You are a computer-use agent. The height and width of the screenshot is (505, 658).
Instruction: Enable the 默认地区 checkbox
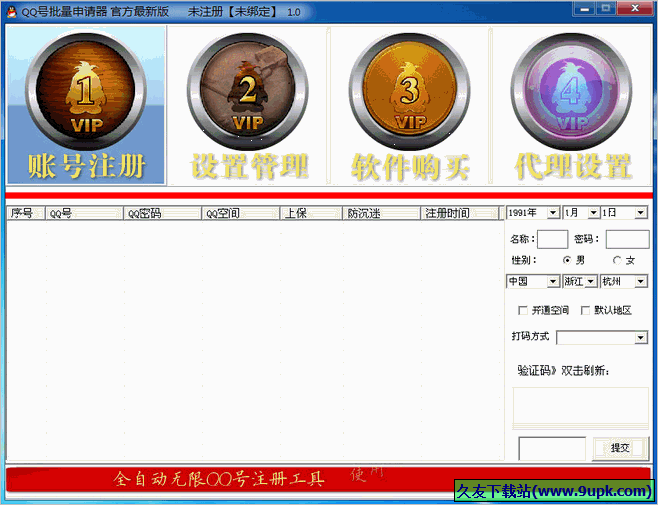coord(585,310)
